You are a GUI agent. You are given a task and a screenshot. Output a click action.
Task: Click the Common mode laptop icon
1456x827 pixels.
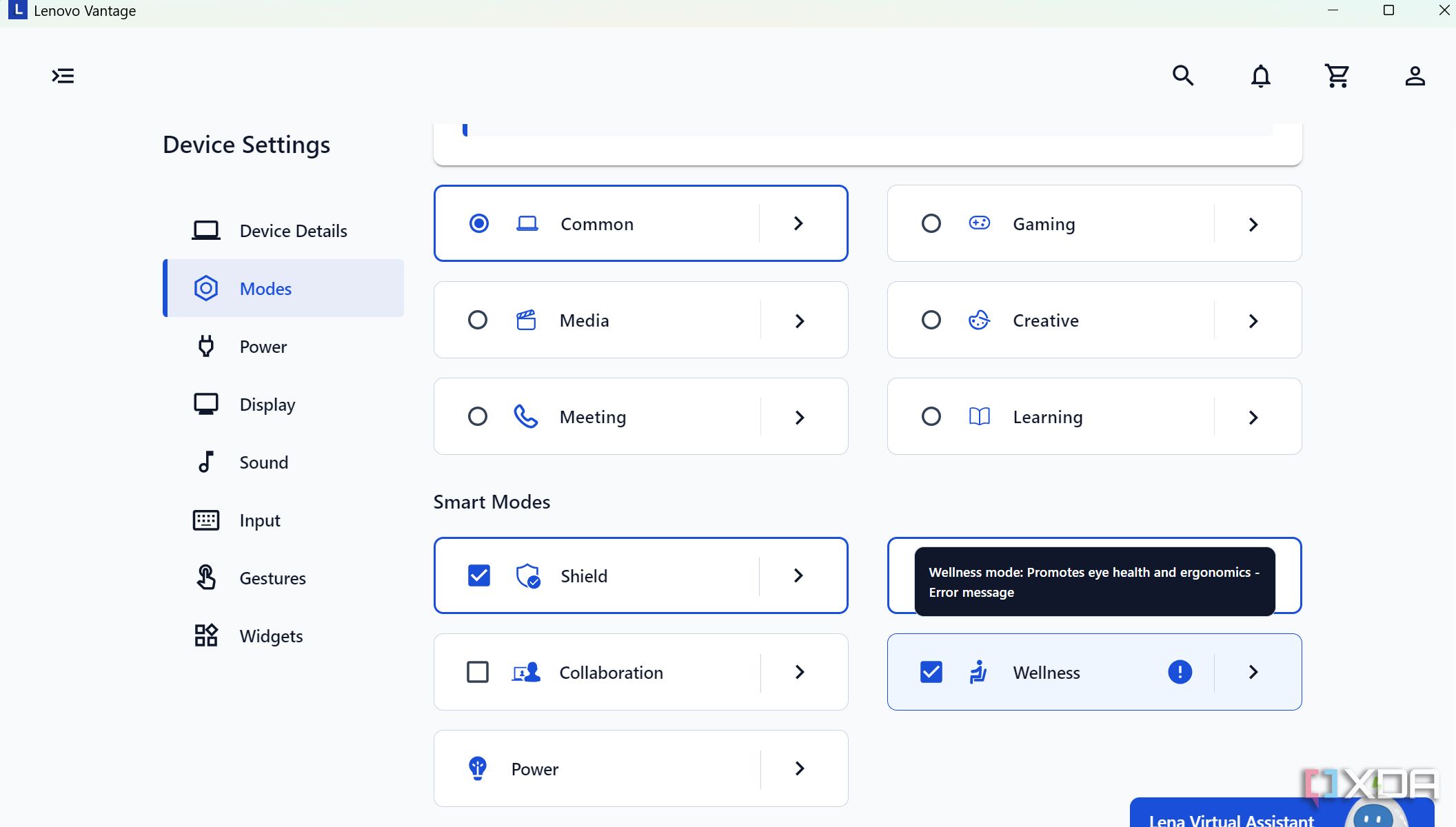(x=527, y=223)
